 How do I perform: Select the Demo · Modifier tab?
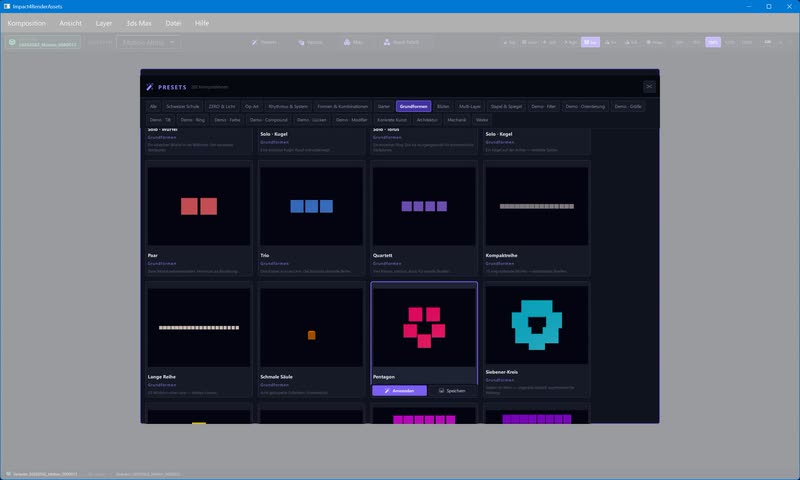coord(352,120)
